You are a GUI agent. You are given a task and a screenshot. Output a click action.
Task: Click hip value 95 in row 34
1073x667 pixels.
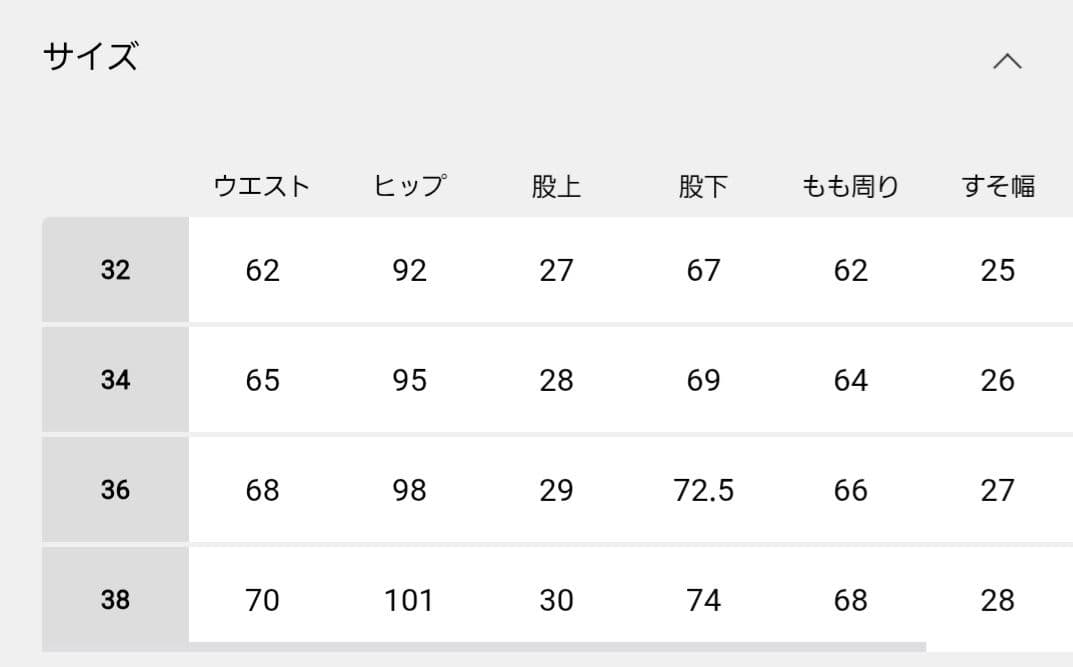pyautogui.click(x=408, y=380)
